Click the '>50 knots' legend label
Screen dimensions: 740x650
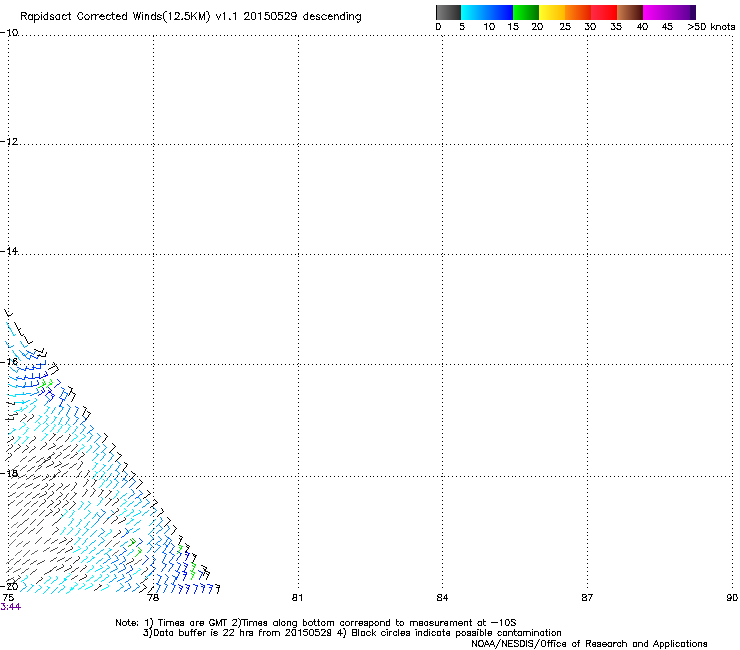click(x=711, y=27)
